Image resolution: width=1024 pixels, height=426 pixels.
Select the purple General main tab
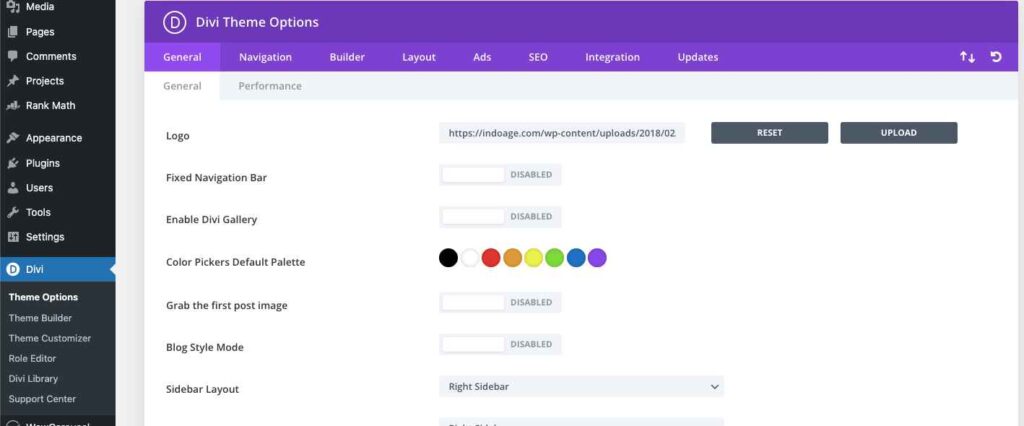pyautogui.click(x=182, y=57)
